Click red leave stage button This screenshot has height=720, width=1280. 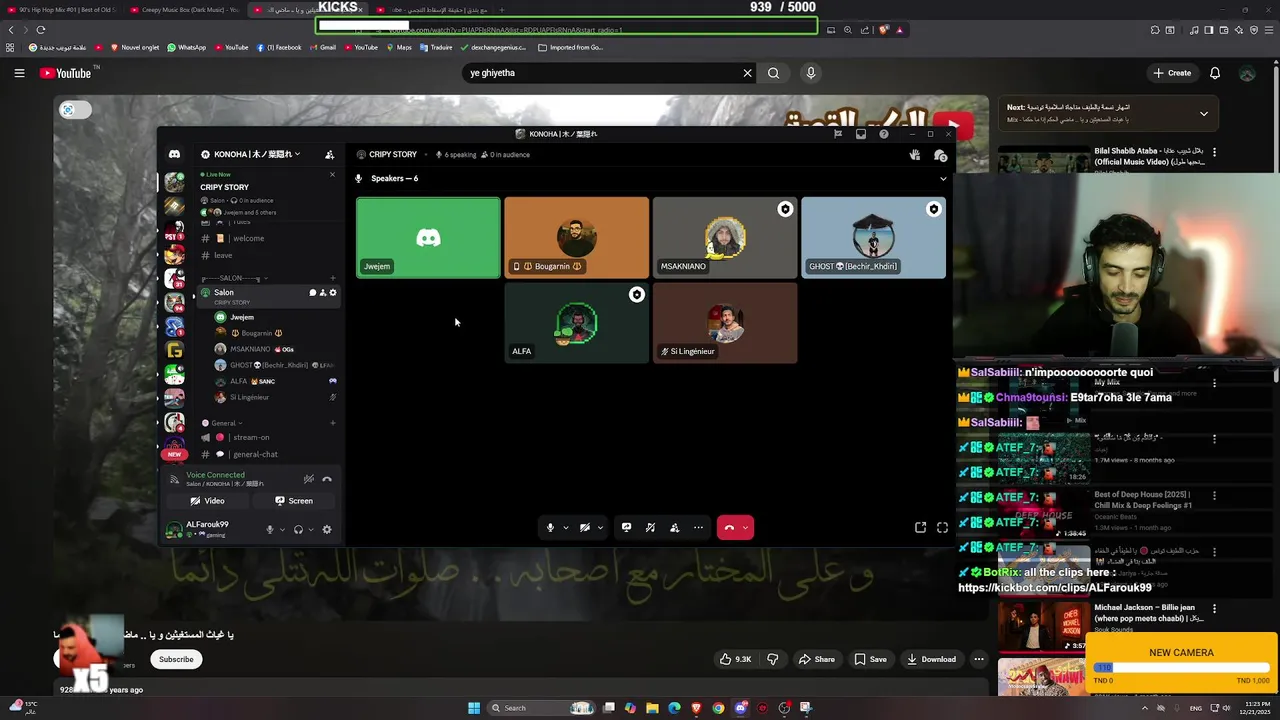[729, 527]
